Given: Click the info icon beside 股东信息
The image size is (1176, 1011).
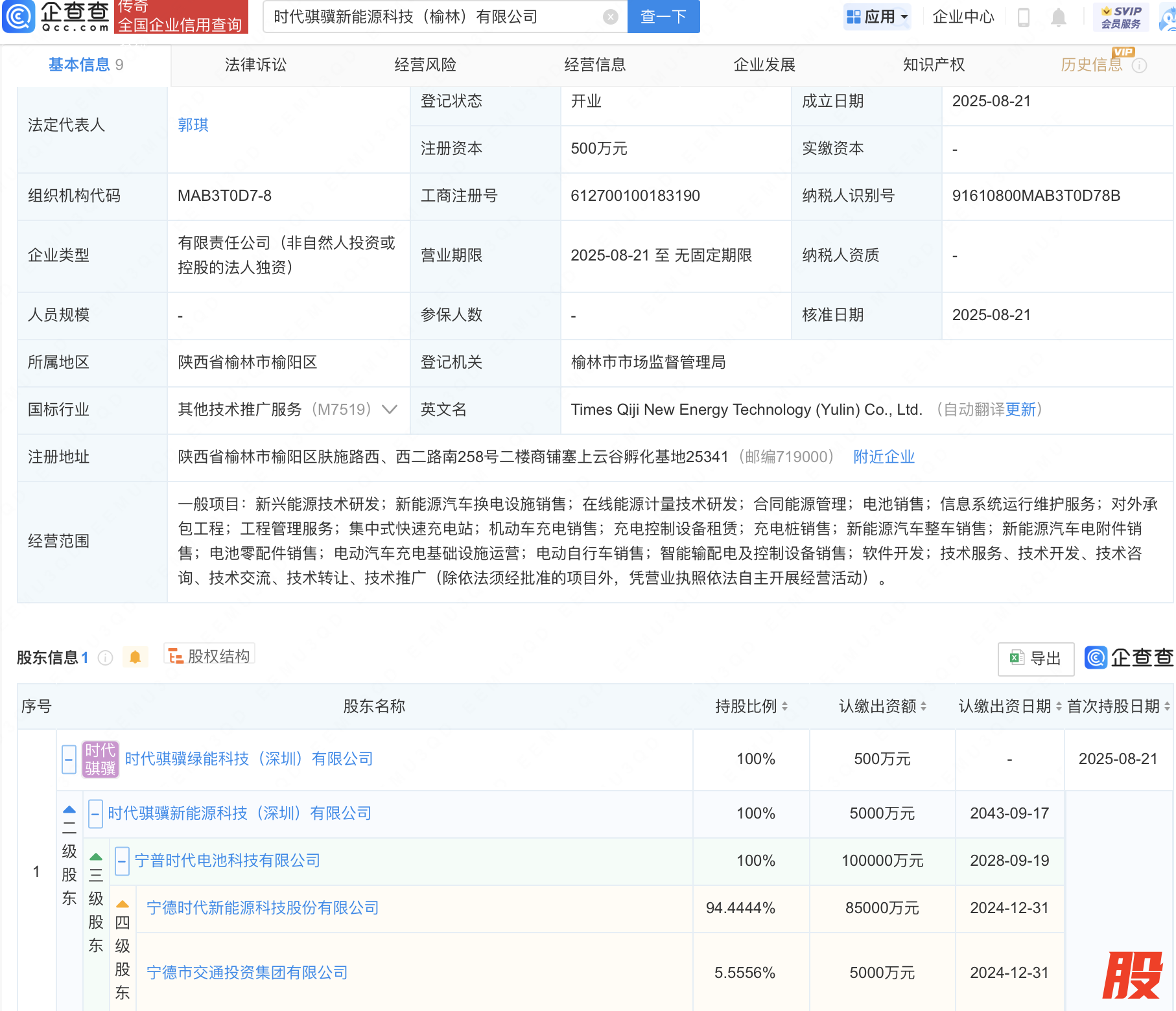Looking at the screenshot, I should click(x=105, y=658).
